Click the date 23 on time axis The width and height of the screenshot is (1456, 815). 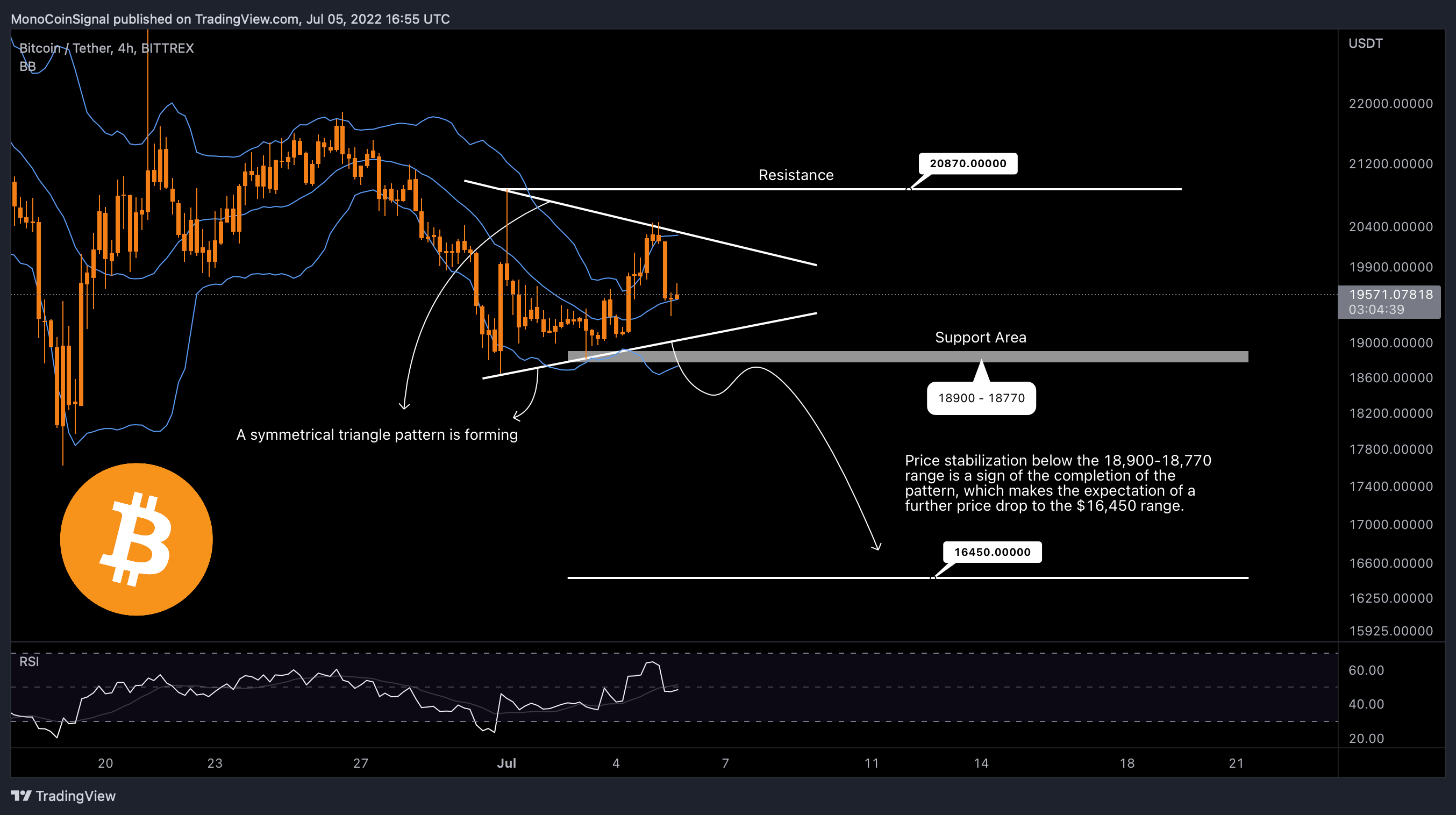pyautogui.click(x=215, y=763)
